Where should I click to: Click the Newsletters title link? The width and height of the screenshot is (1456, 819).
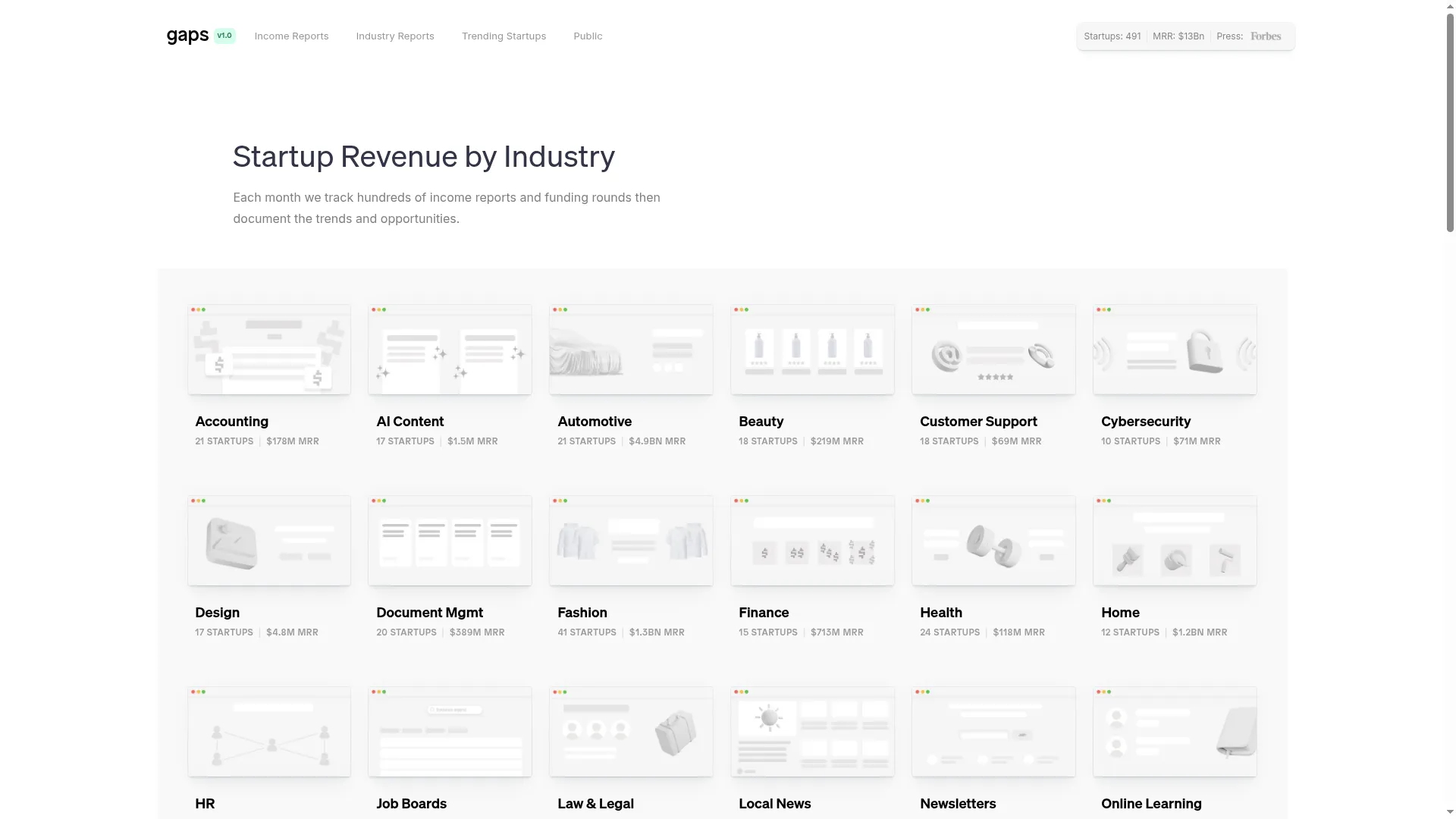click(x=958, y=804)
